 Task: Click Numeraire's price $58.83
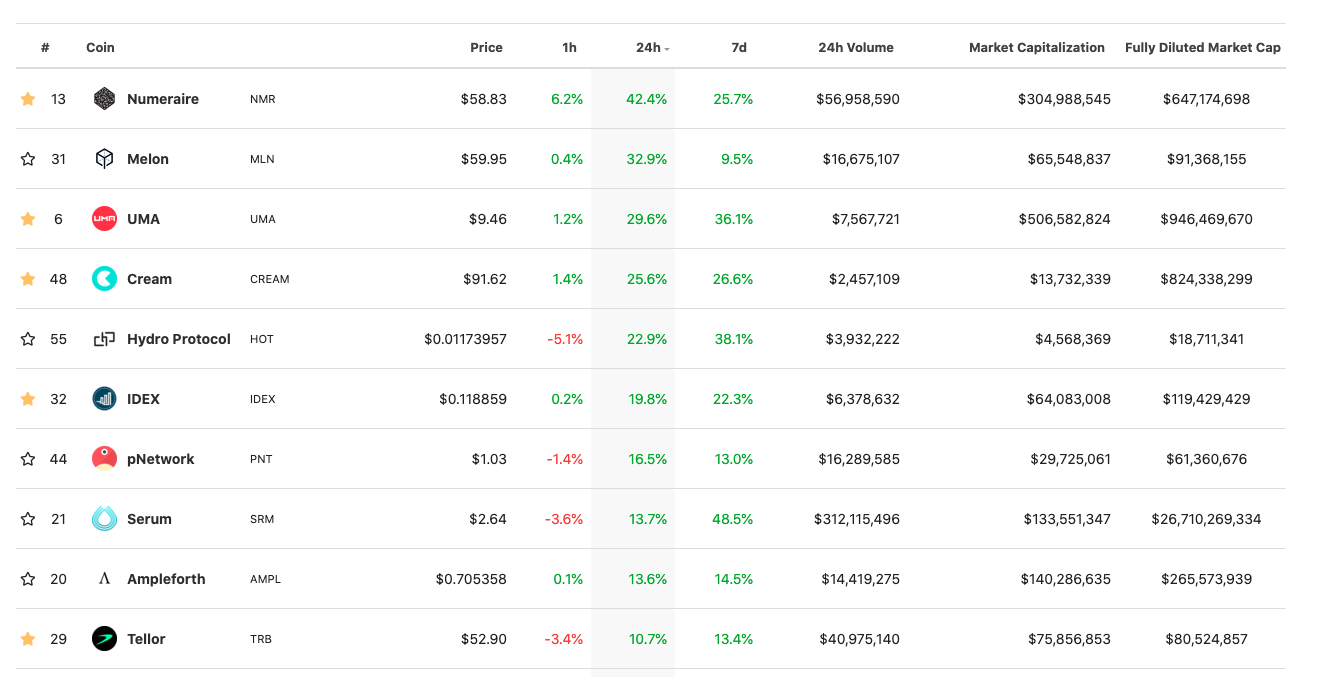pyautogui.click(x=484, y=99)
